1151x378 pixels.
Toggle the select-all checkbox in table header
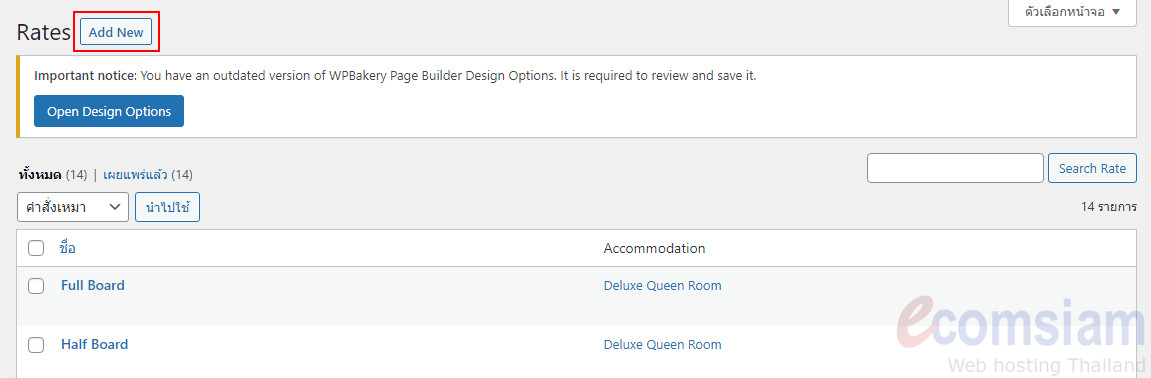coord(36,248)
